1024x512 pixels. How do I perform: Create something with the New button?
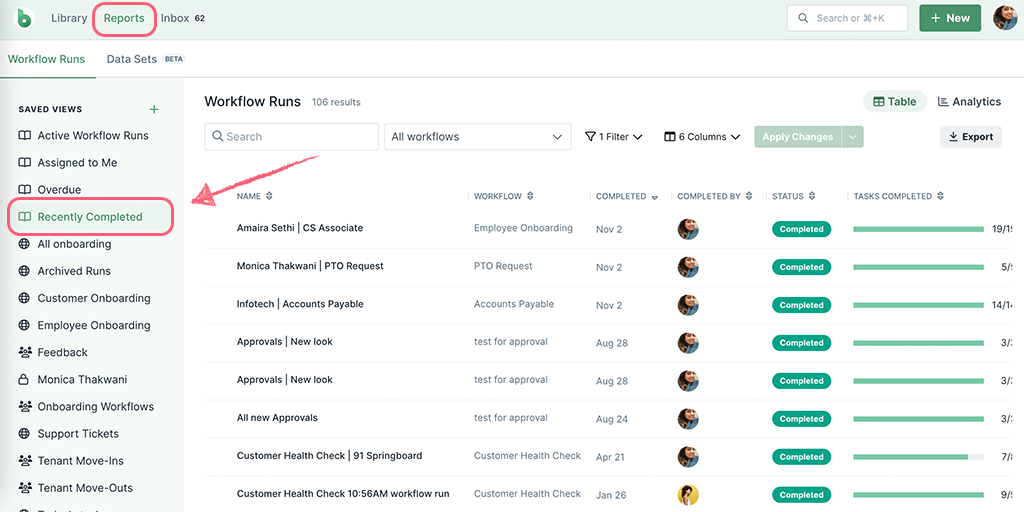pyautogui.click(x=950, y=18)
